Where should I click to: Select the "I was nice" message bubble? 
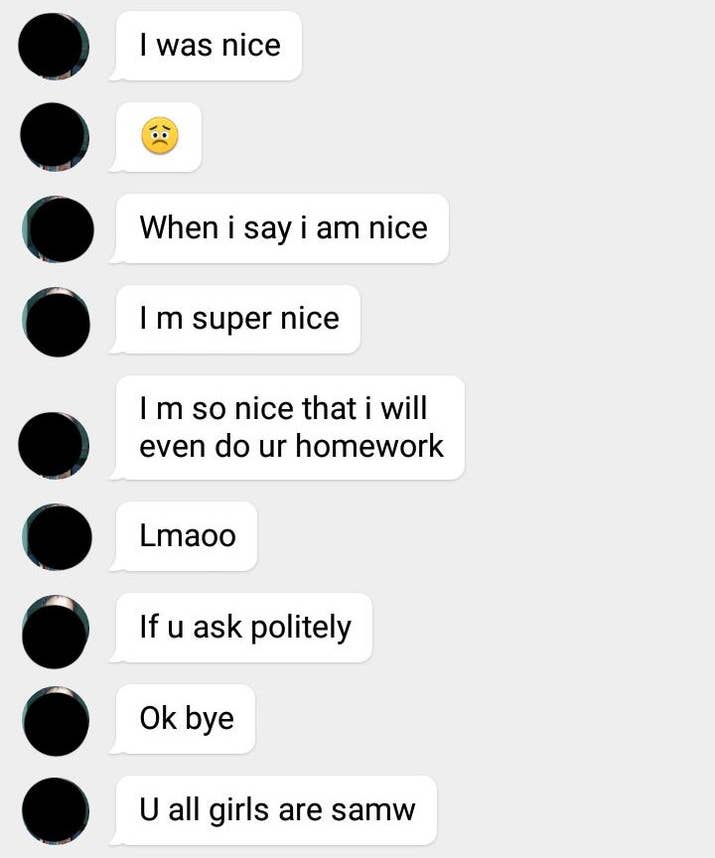point(210,46)
